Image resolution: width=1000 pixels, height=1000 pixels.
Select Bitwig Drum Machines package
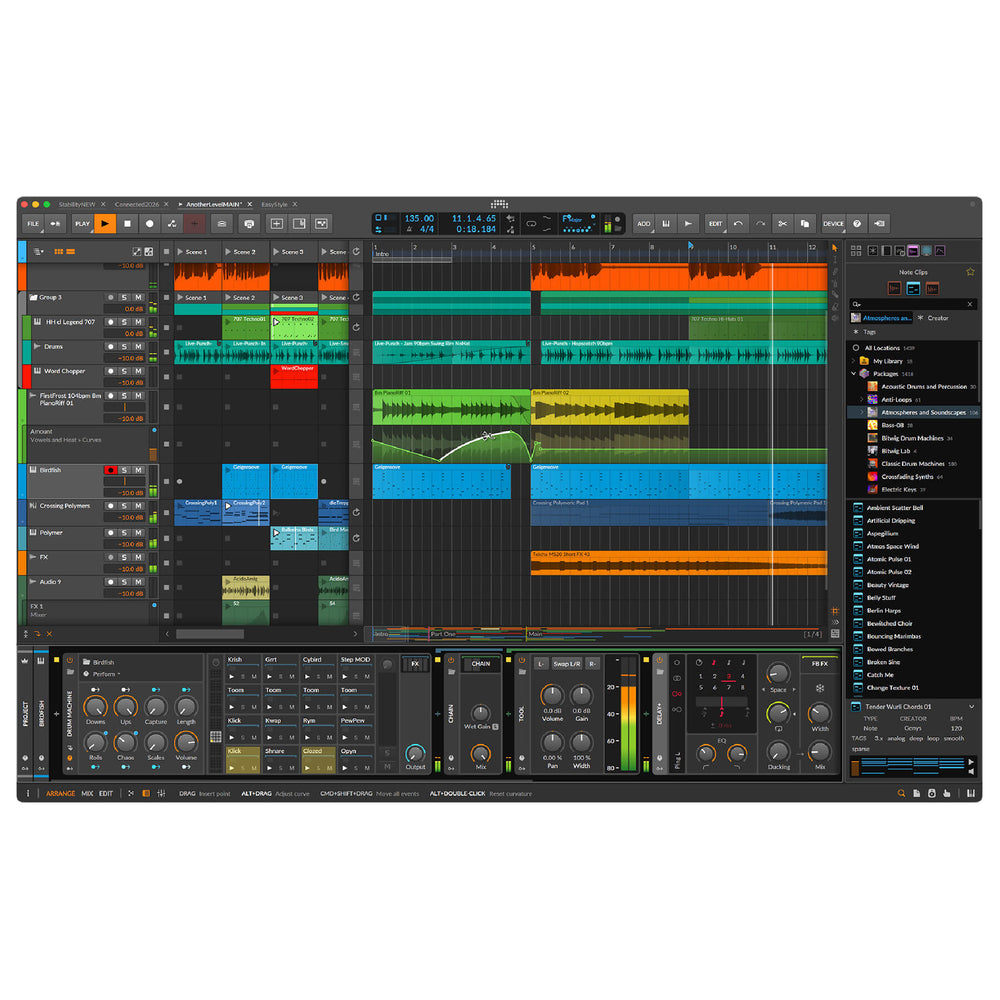click(912, 439)
